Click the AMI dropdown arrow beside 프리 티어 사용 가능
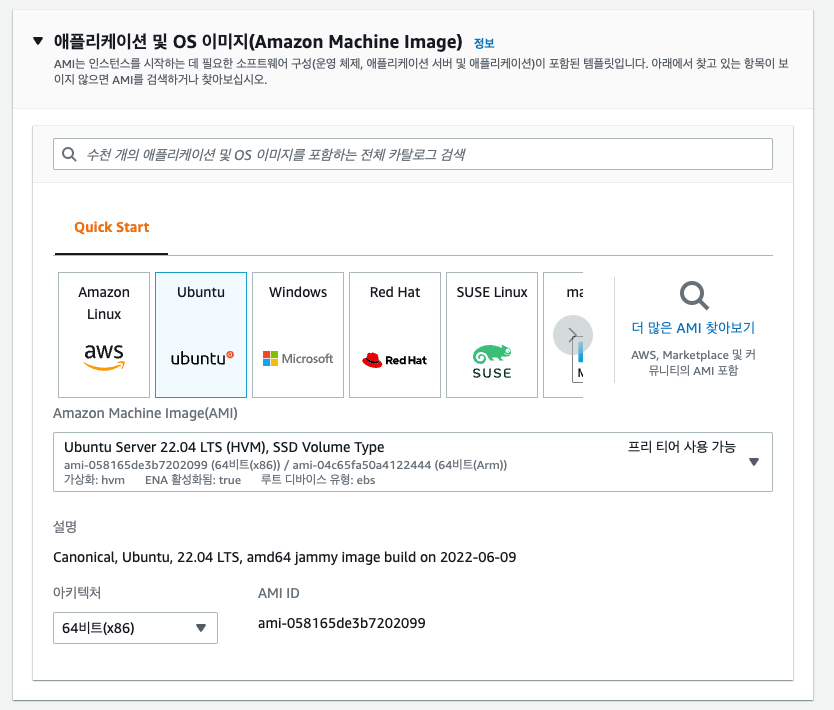 754,462
